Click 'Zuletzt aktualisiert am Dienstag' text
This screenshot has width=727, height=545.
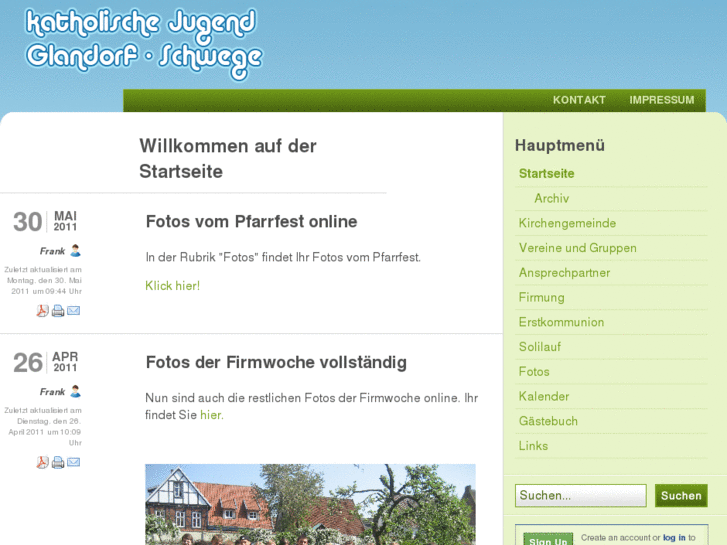(44, 426)
